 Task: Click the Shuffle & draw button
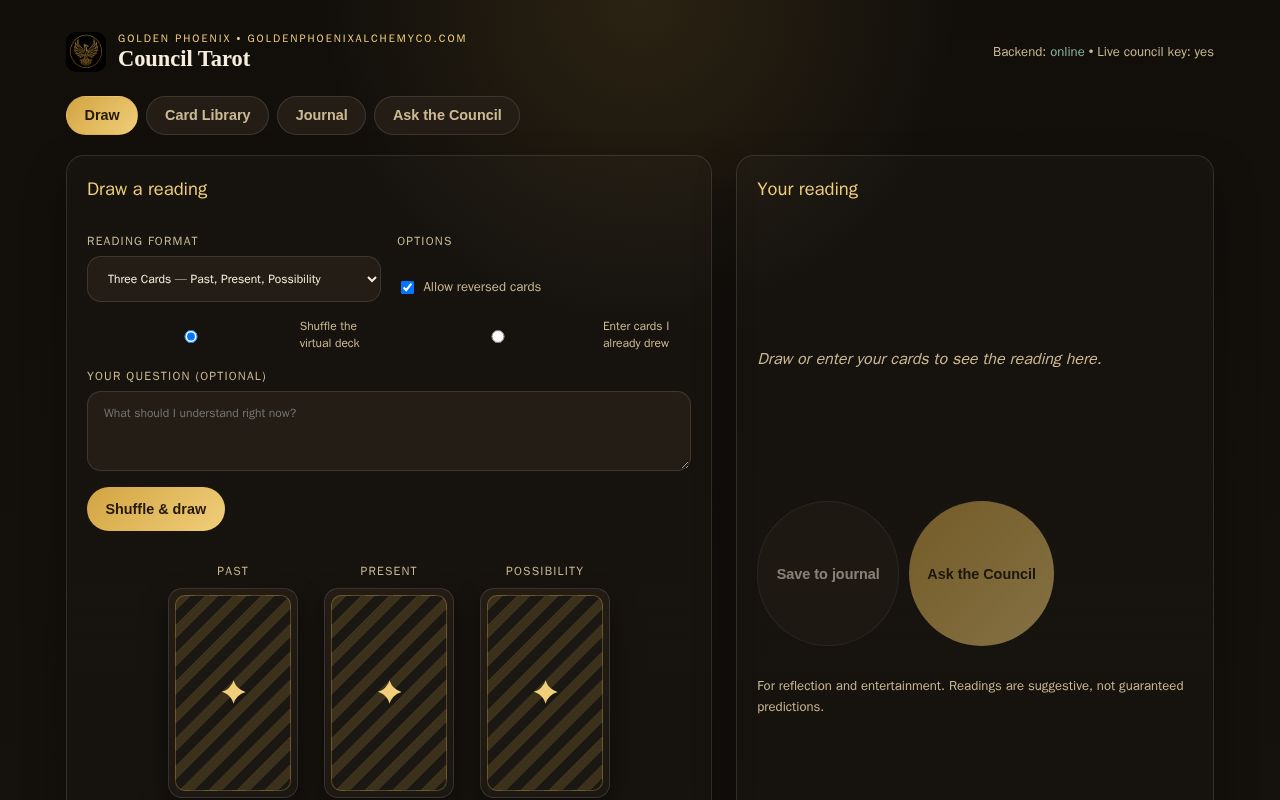[x=156, y=509]
